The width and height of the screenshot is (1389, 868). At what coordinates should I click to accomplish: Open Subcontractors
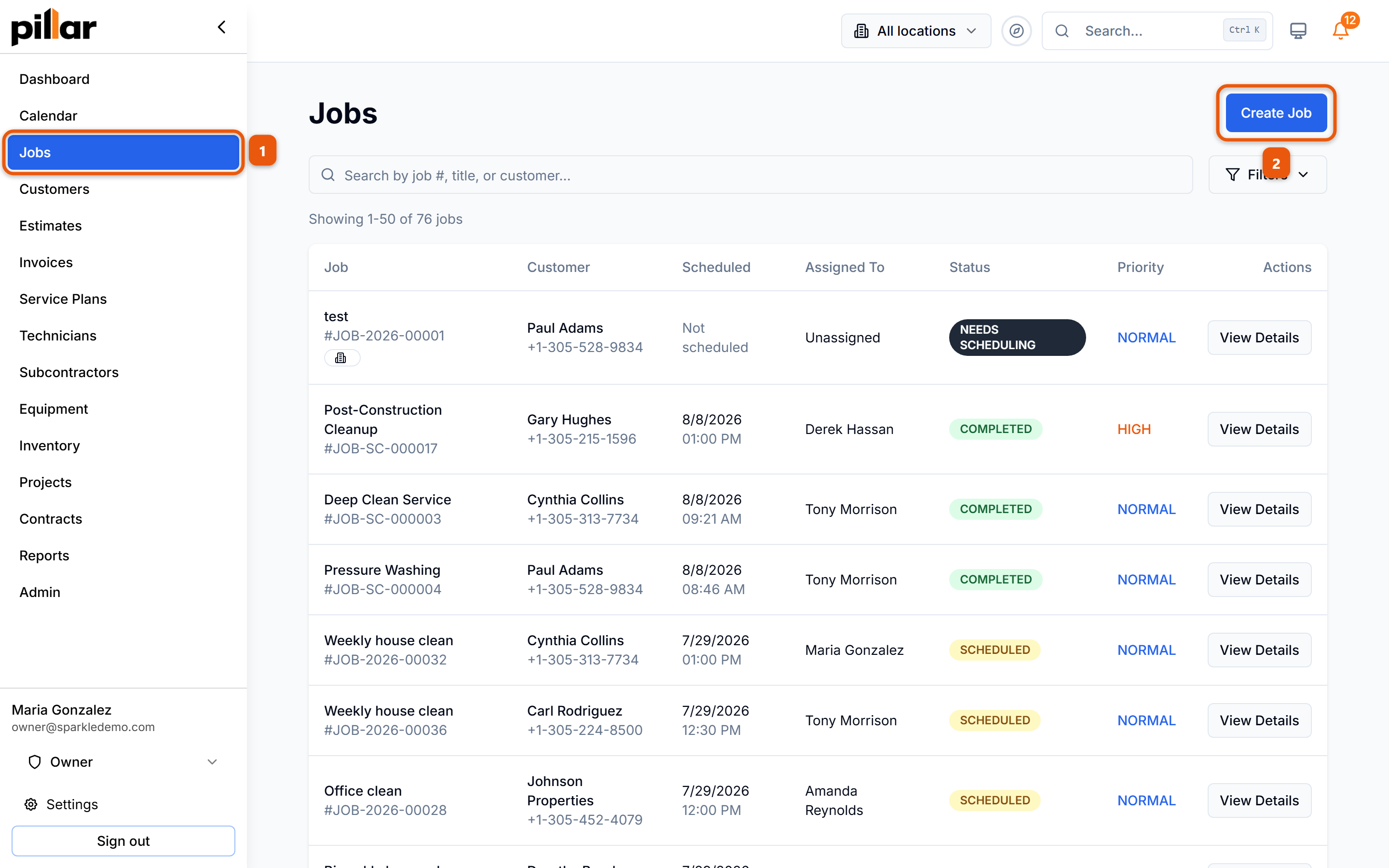point(69,372)
